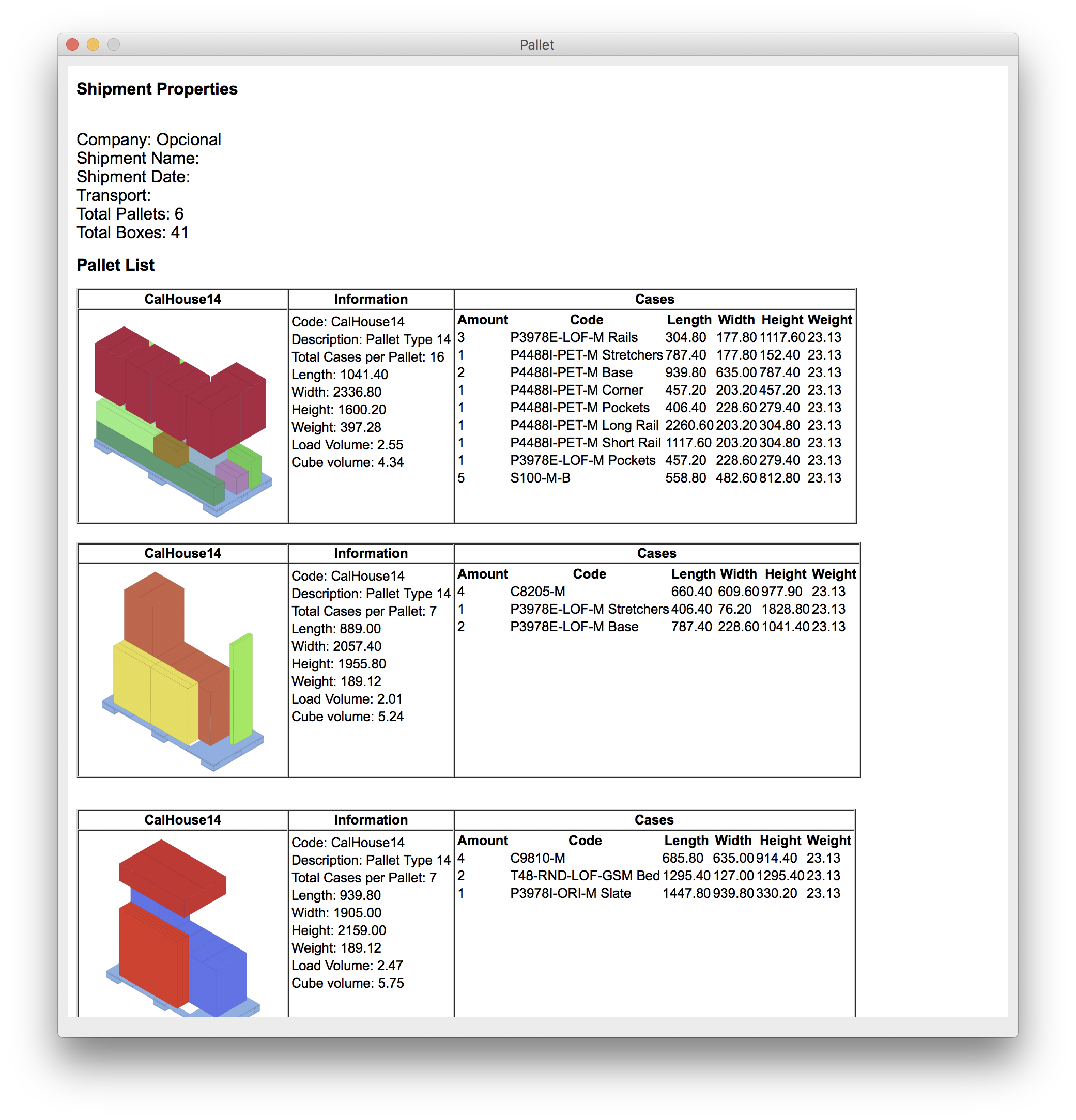This screenshot has width=1076, height=1120.
Task: Click the 'Shipment Date:' line
Action: click(133, 177)
